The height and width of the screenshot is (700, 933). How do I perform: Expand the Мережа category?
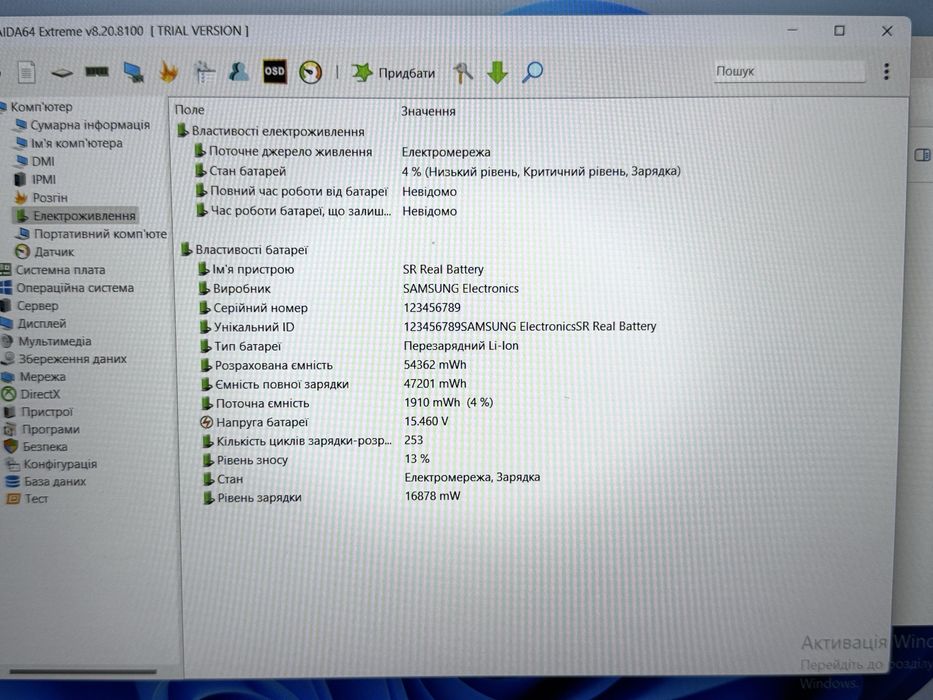pos(34,377)
